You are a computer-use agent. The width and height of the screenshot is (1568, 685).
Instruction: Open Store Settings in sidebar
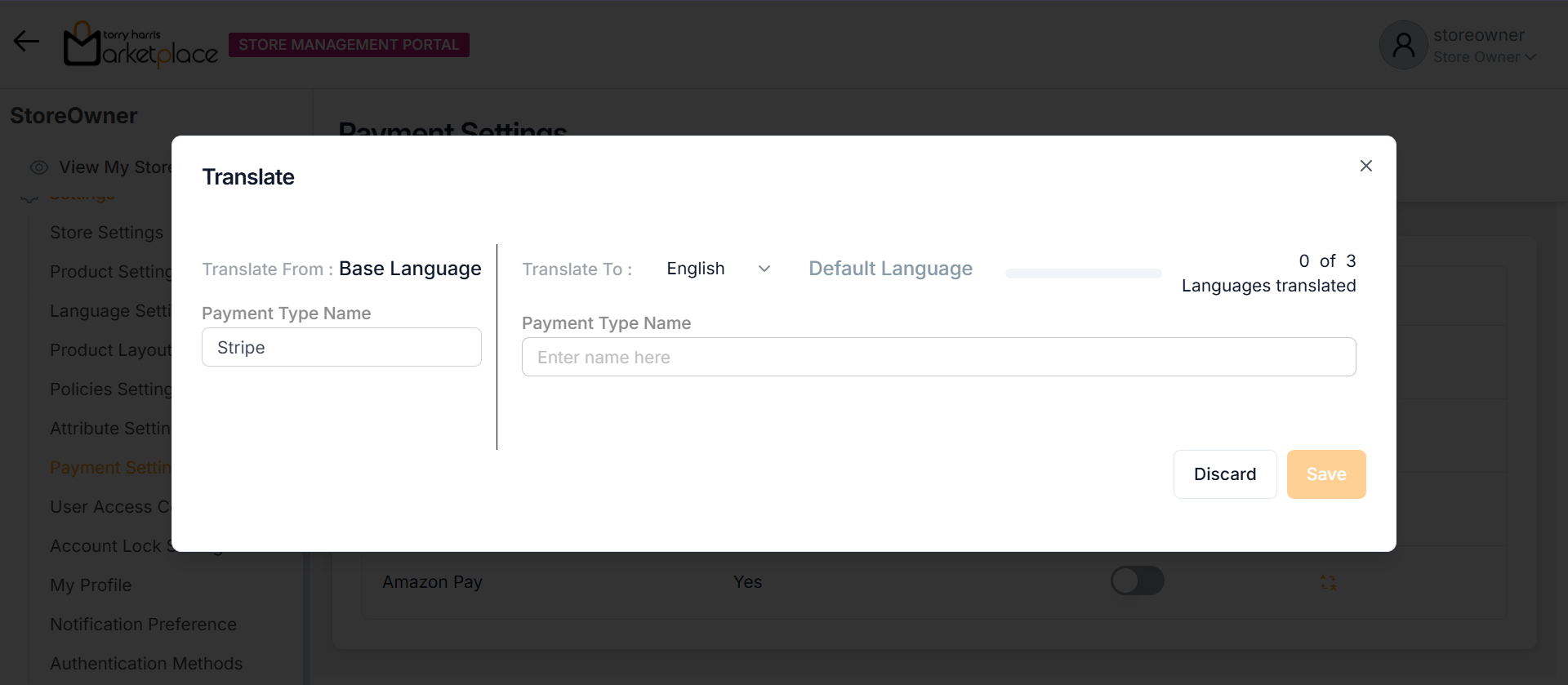106,233
